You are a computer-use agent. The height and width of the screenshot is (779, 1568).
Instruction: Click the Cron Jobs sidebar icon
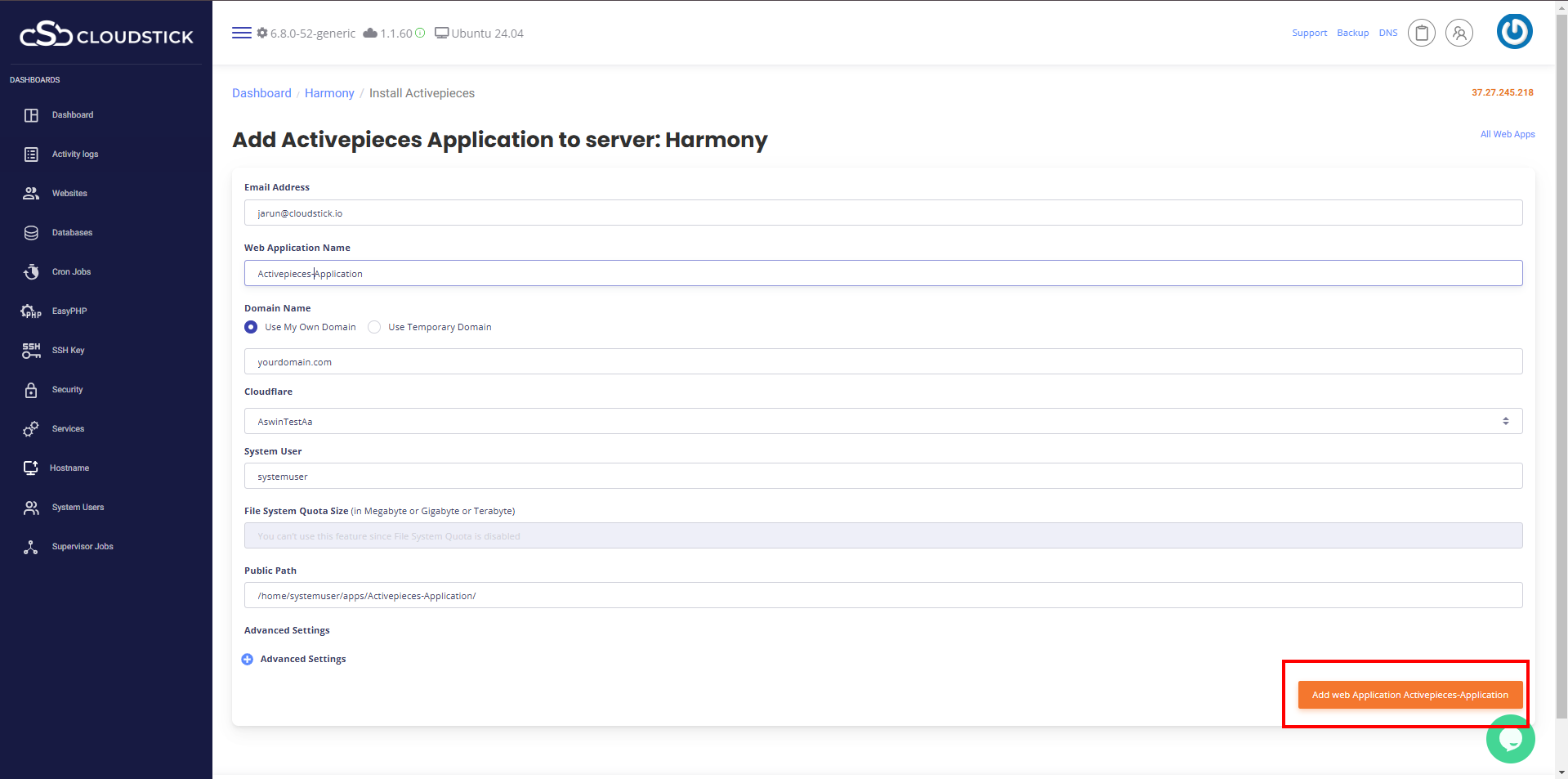pos(31,271)
